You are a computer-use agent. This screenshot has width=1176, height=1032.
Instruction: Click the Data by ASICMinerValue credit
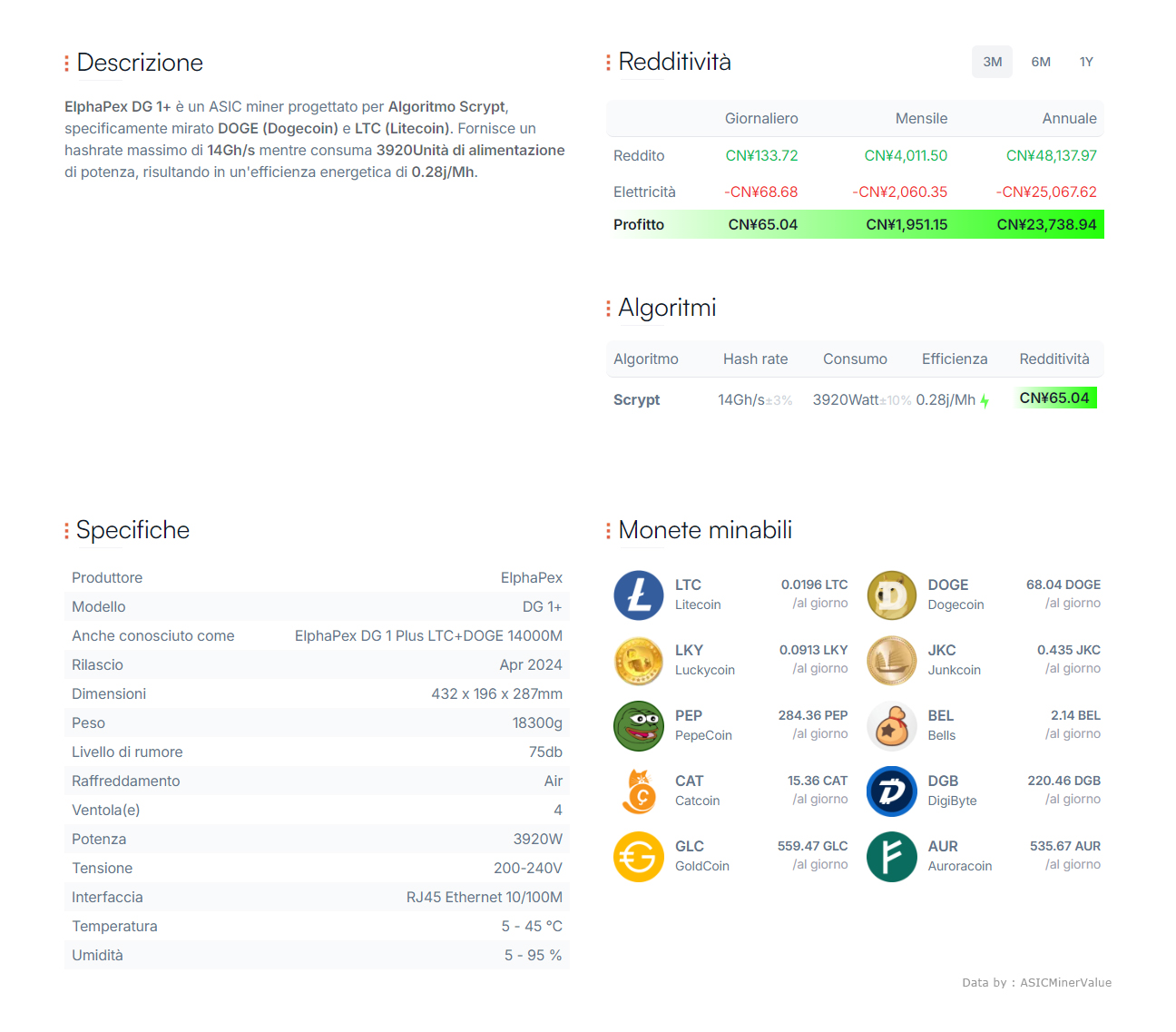[x=1036, y=982]
